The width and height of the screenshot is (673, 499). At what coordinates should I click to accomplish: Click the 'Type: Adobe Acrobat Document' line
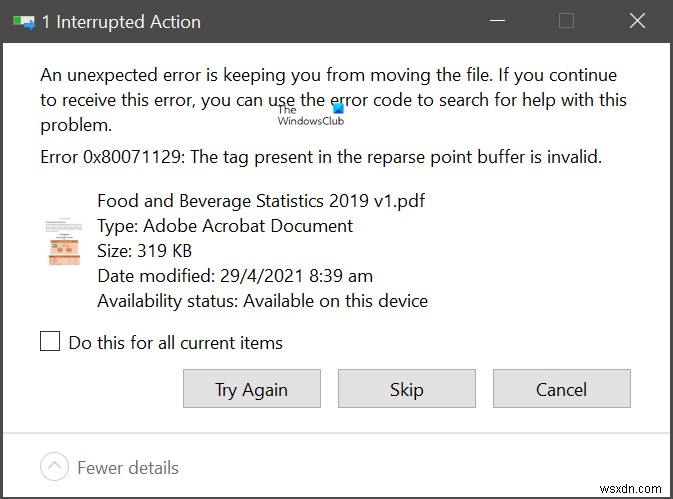coord(225,225)
